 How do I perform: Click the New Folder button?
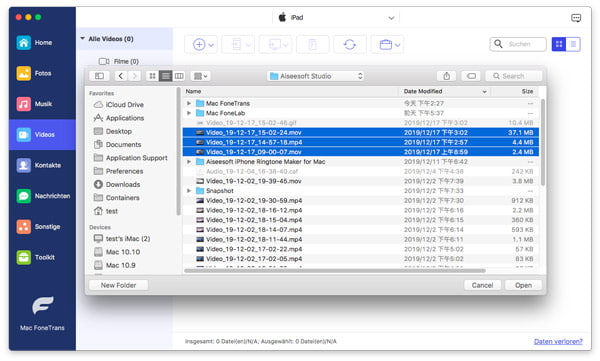[x=118, y=285]
